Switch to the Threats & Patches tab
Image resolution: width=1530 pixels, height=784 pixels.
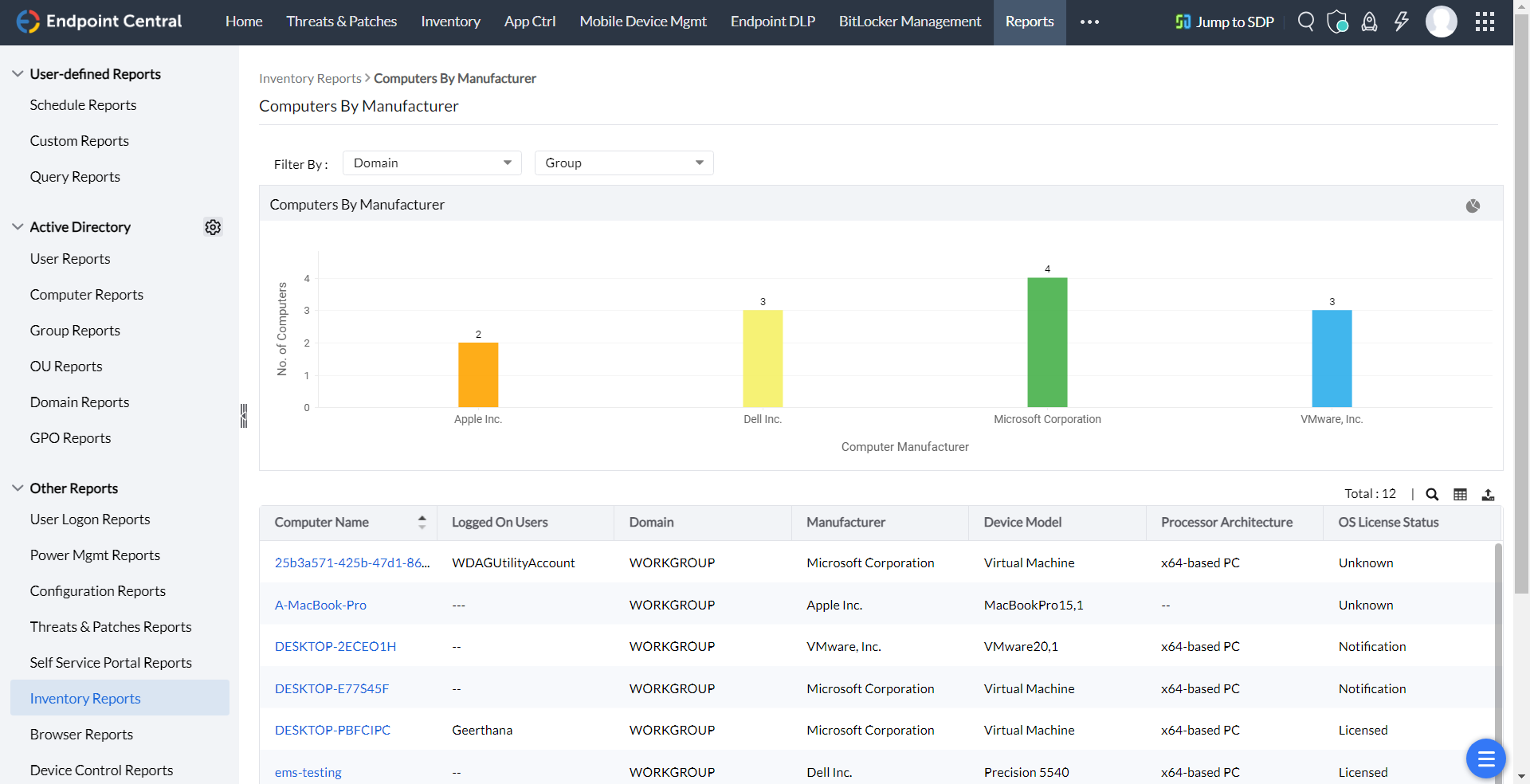[341, 22]
